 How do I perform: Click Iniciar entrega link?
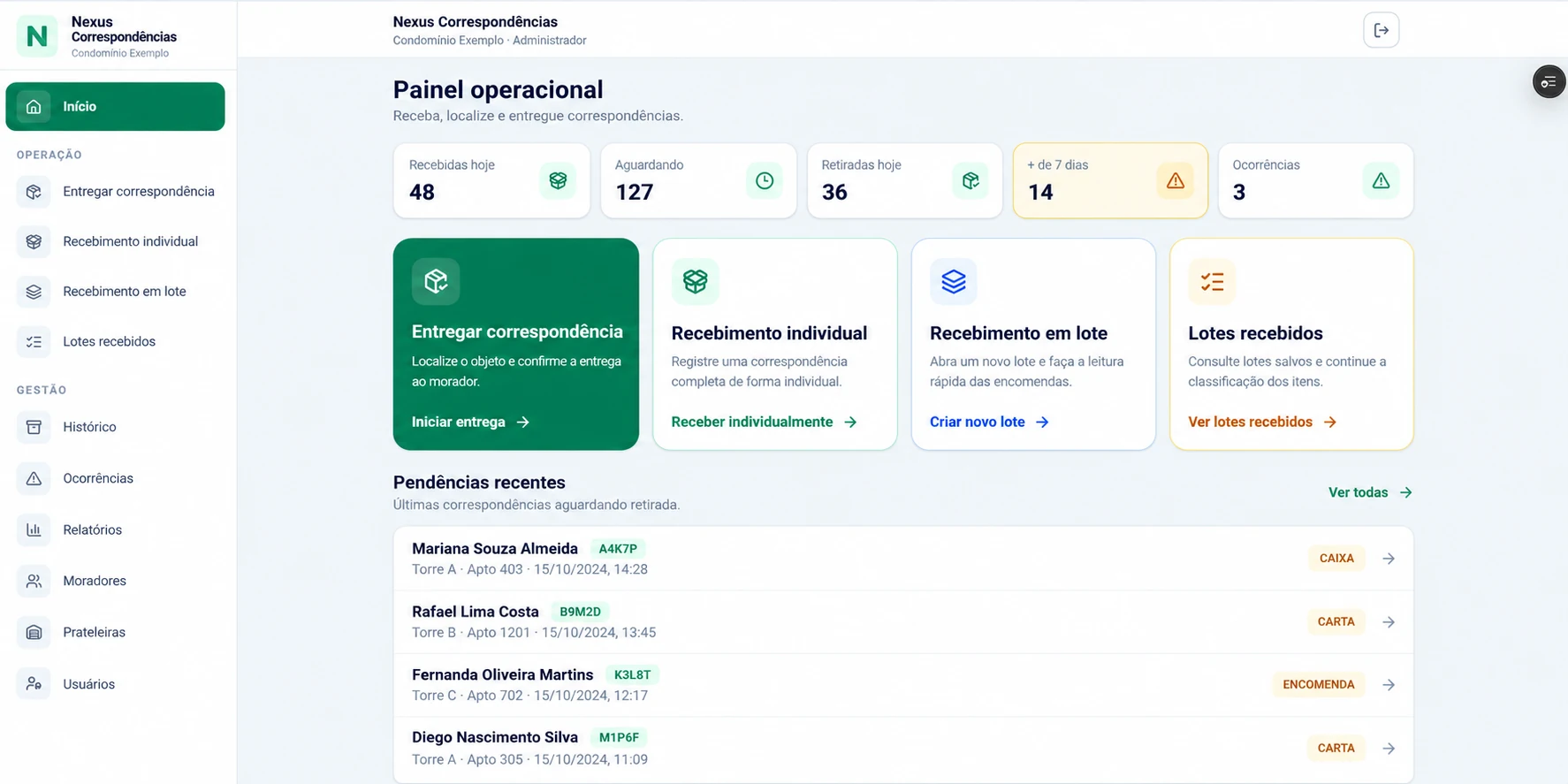click(470, 422)
